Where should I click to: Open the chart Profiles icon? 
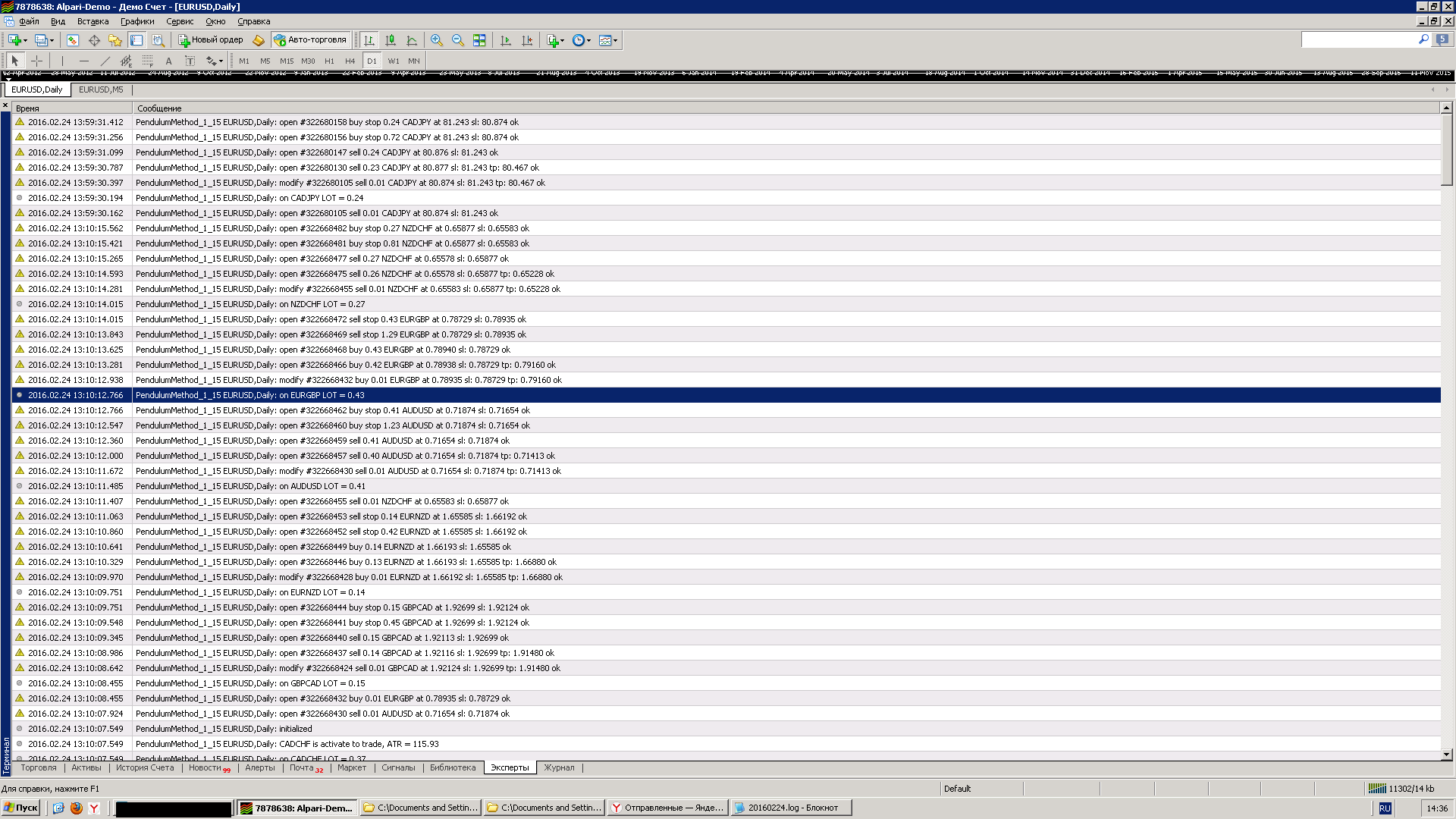click(41, 40)
